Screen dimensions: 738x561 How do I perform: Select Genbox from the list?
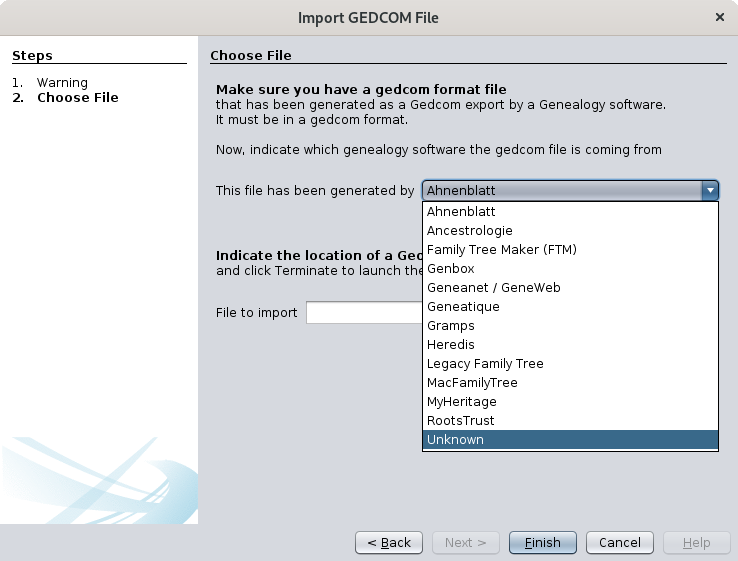570,269
